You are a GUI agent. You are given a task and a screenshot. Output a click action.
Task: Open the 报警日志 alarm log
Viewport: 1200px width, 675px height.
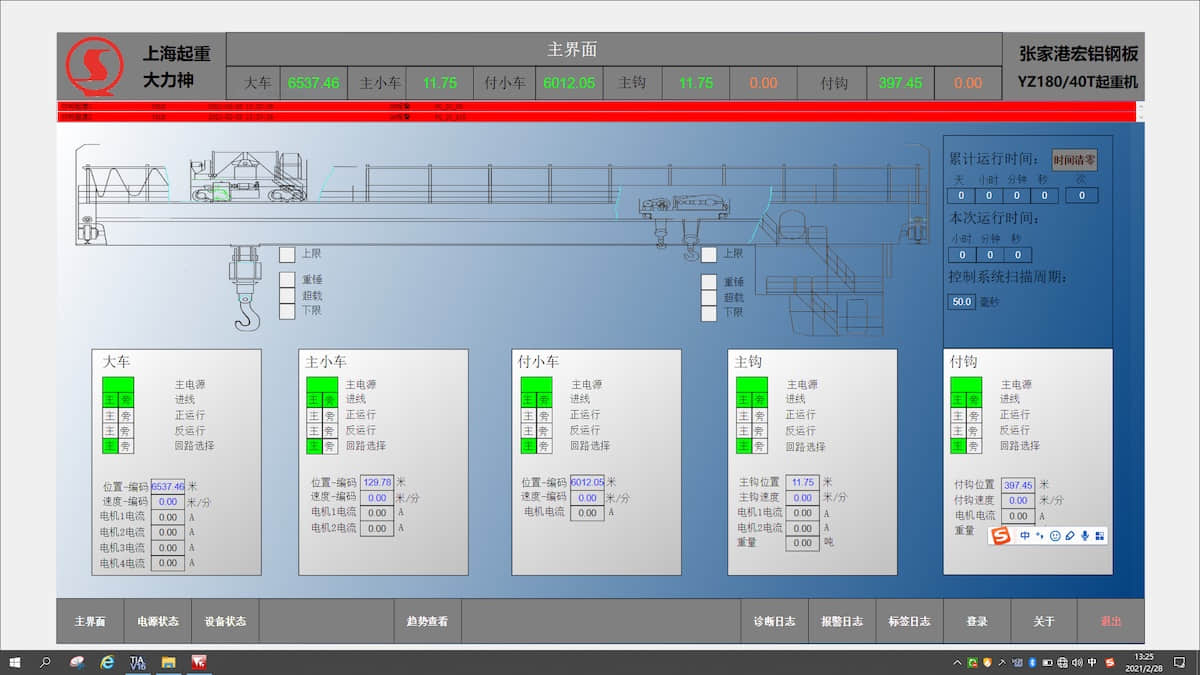[x=842, y=621]
